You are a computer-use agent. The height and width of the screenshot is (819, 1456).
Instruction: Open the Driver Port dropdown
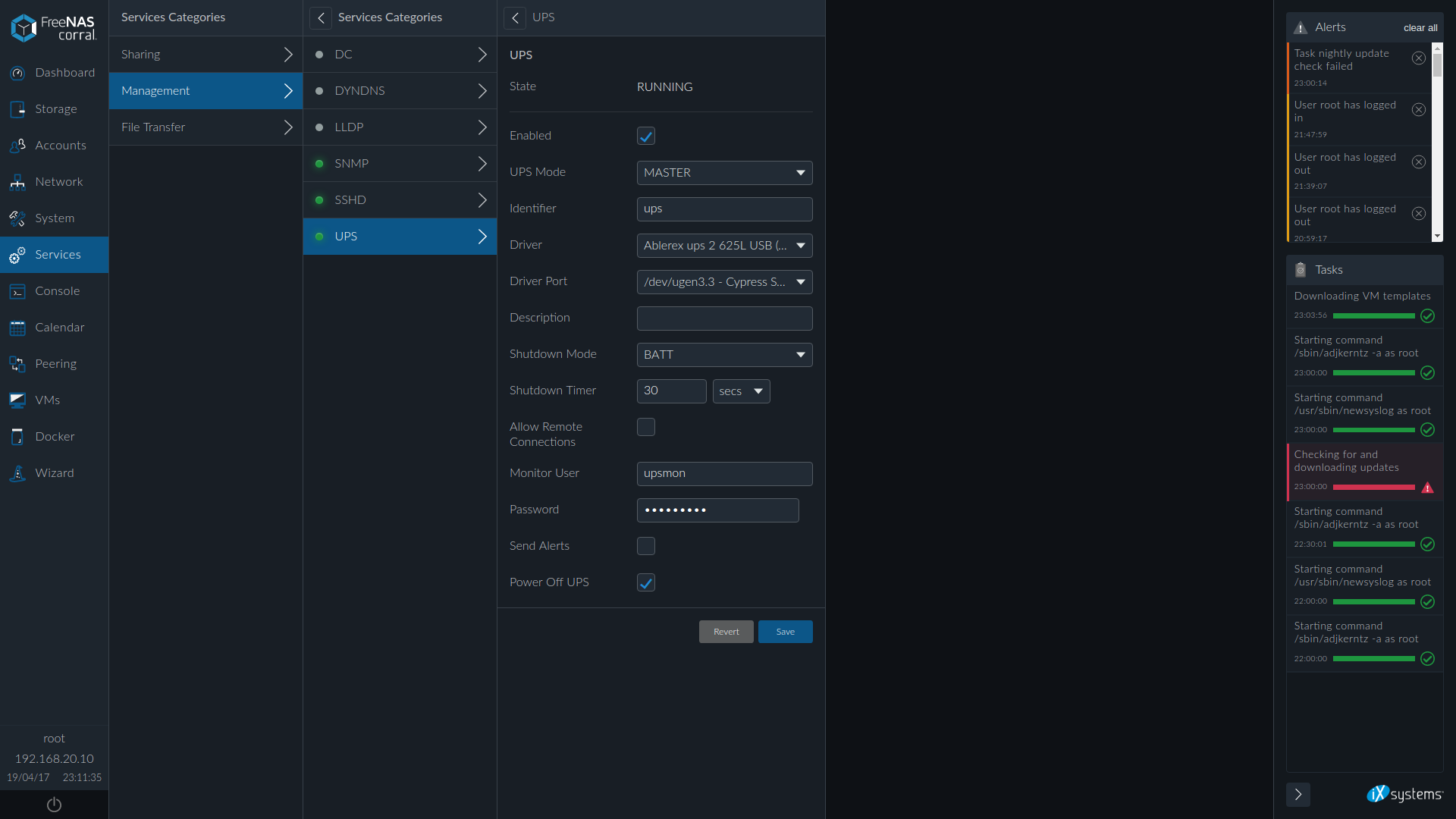pos(724,282)
